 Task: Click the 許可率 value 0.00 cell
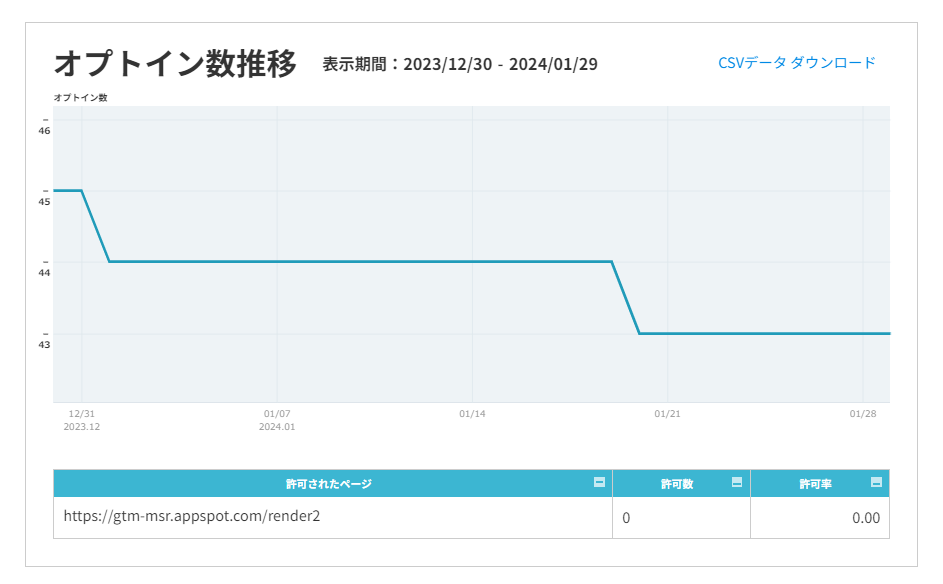820,518
